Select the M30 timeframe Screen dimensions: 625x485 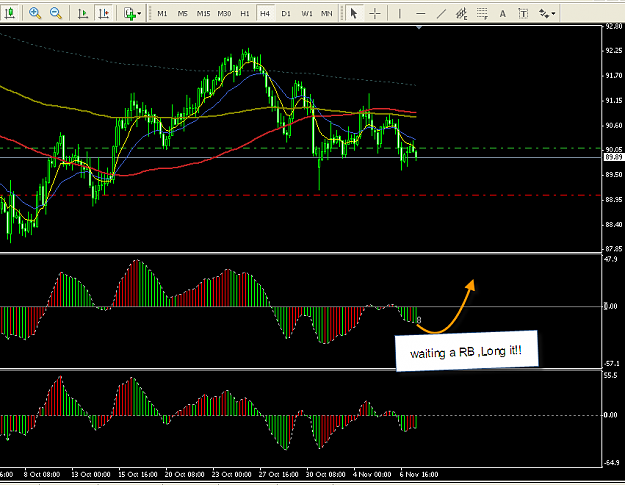point(224,14)
